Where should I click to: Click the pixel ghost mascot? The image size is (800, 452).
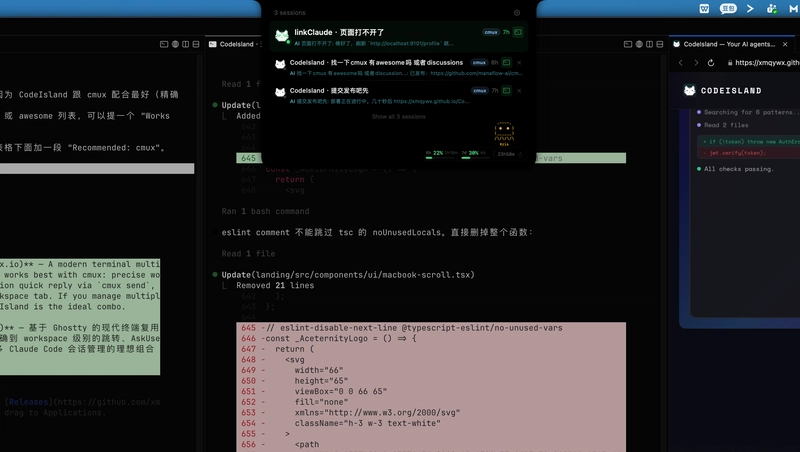pyautogui.click(x=504, y=134)
